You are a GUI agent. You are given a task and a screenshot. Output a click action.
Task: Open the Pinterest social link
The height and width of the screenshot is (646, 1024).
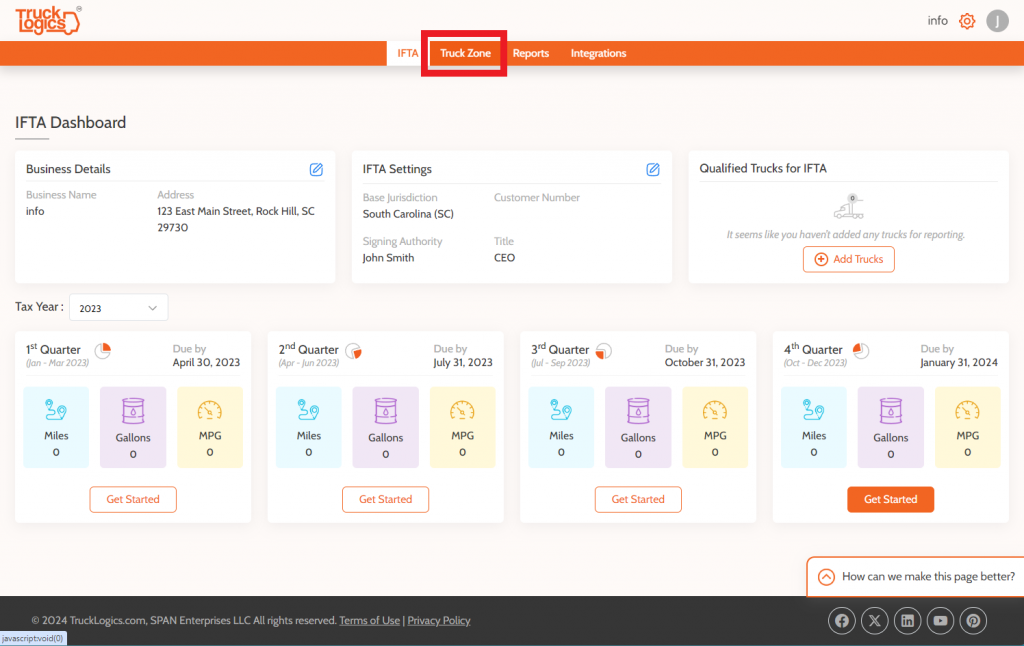coord(973,621)
